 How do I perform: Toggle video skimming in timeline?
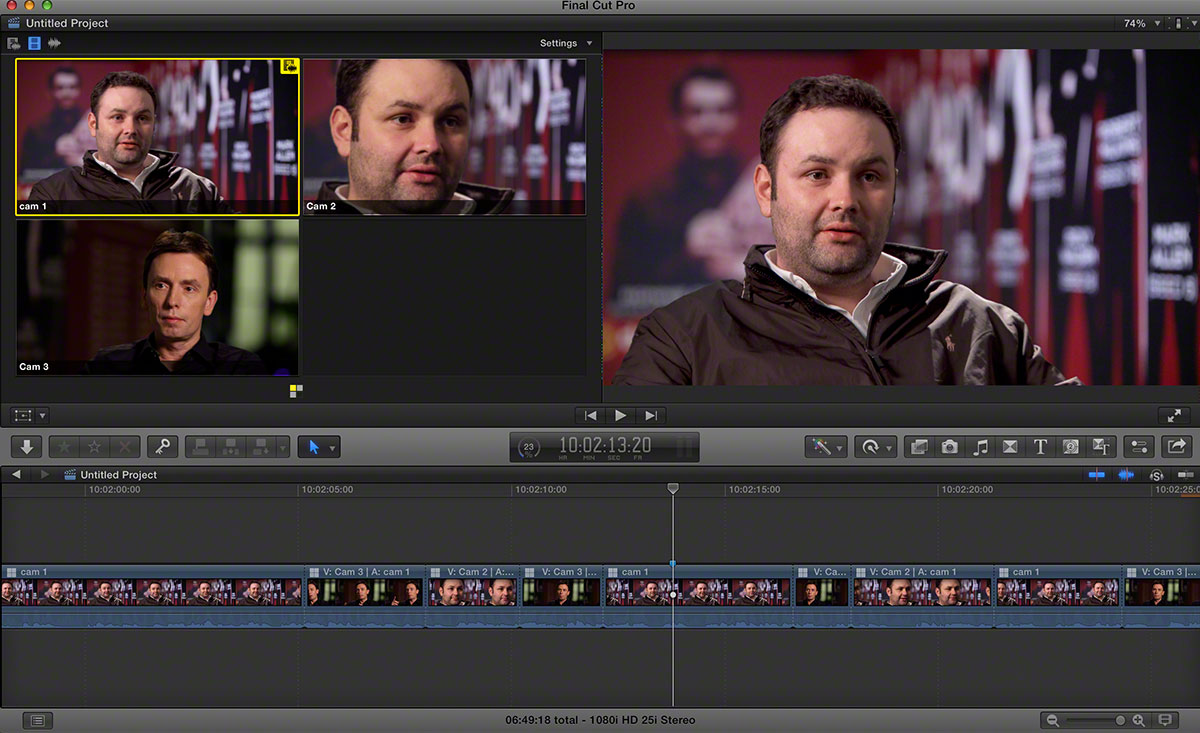[x=1097, y=475]
